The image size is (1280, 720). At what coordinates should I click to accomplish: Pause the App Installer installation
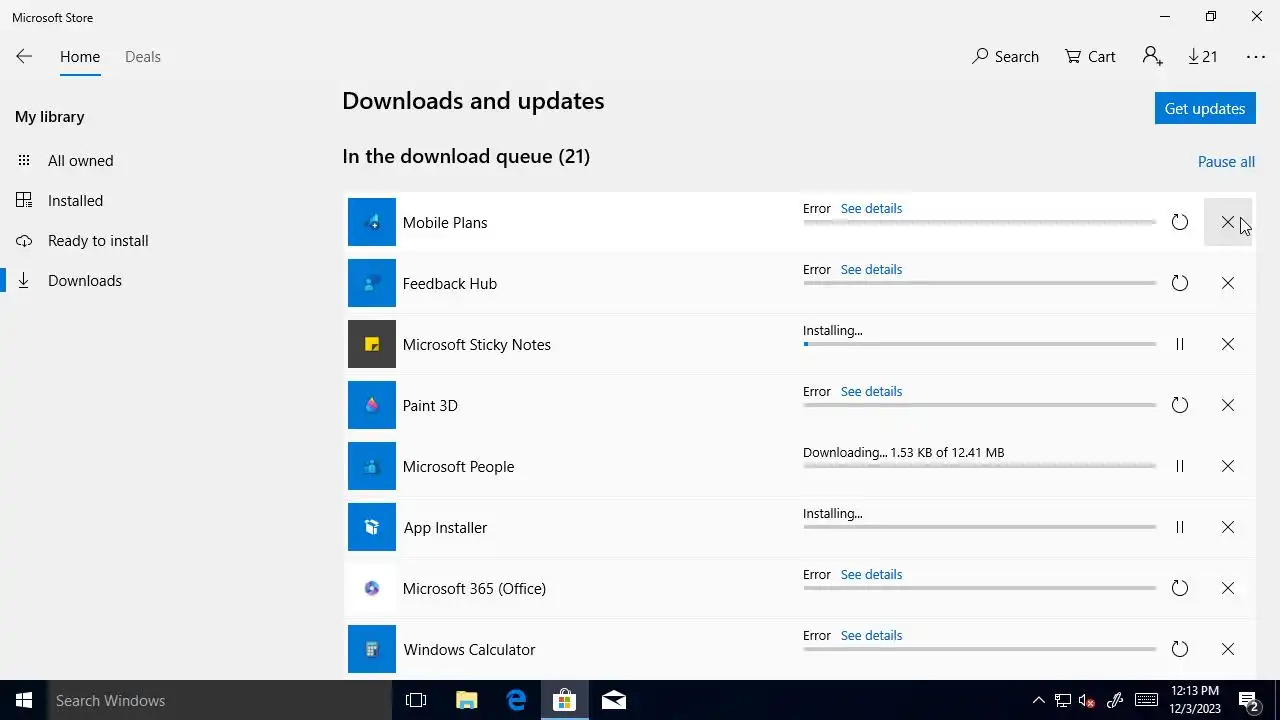[x=1180, y=527]
